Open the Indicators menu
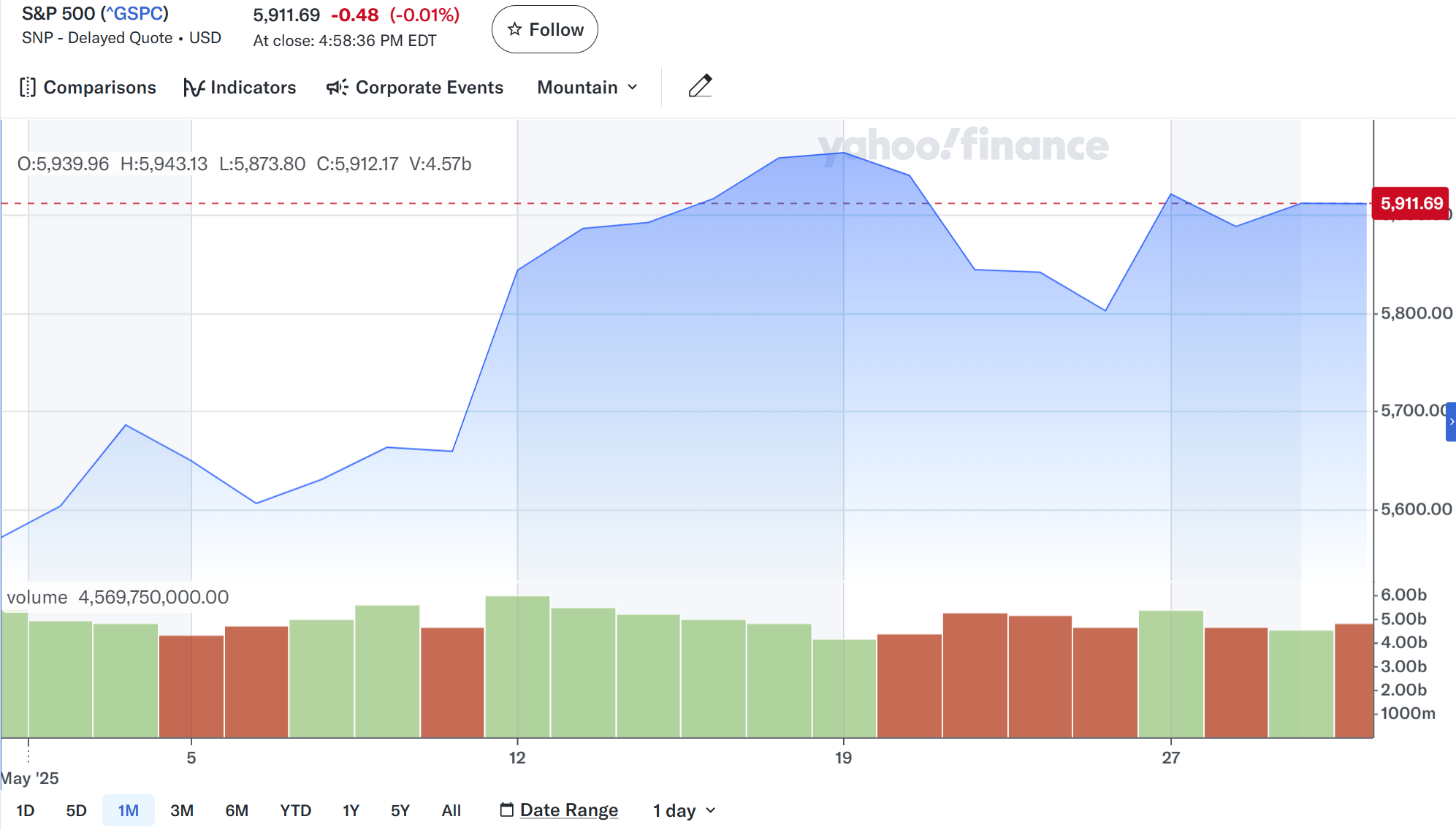This screenshot has height=830, width=1456. (x=240, y=88)
